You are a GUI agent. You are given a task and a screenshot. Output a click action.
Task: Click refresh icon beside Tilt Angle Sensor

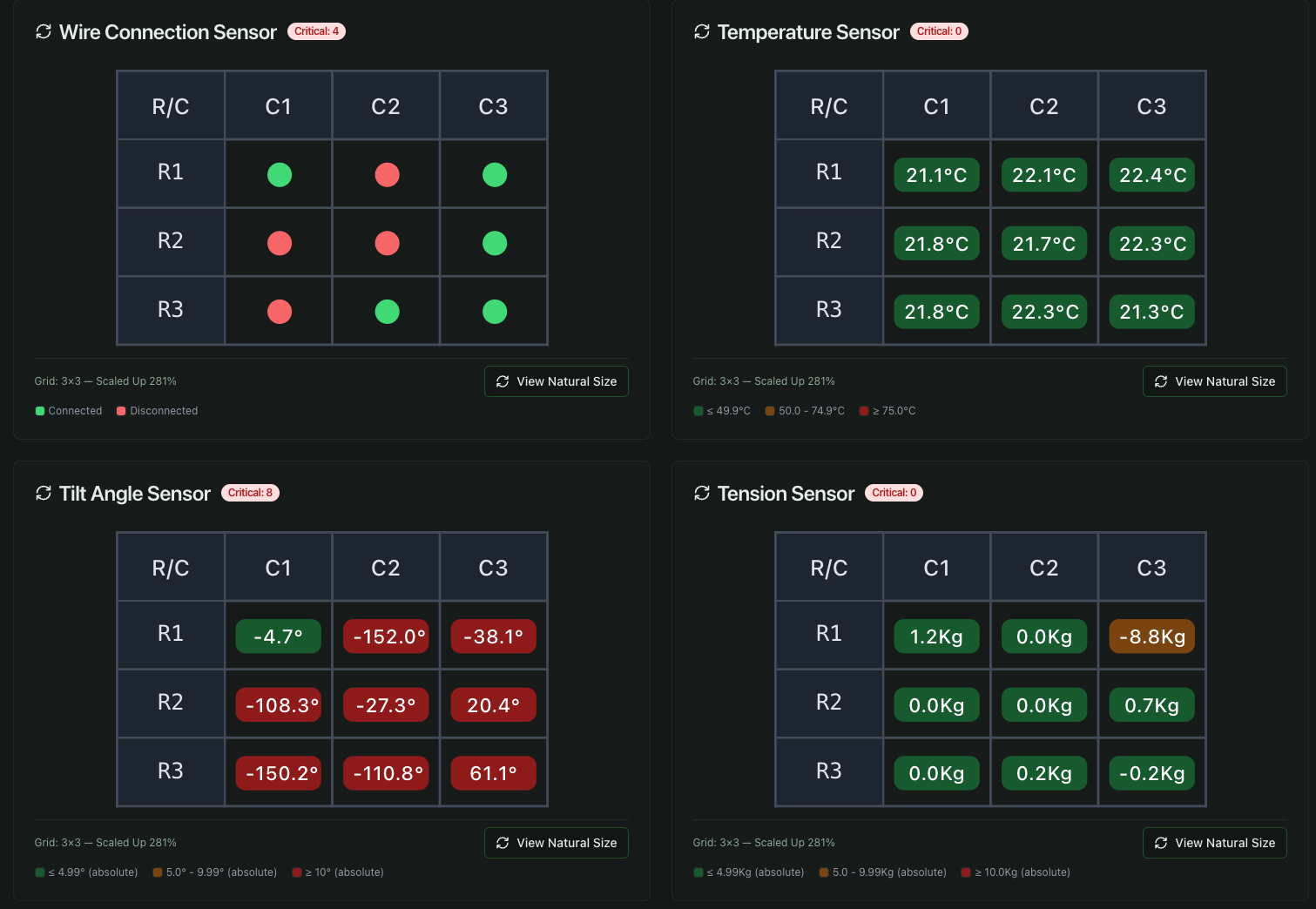[x=44, y=494]
